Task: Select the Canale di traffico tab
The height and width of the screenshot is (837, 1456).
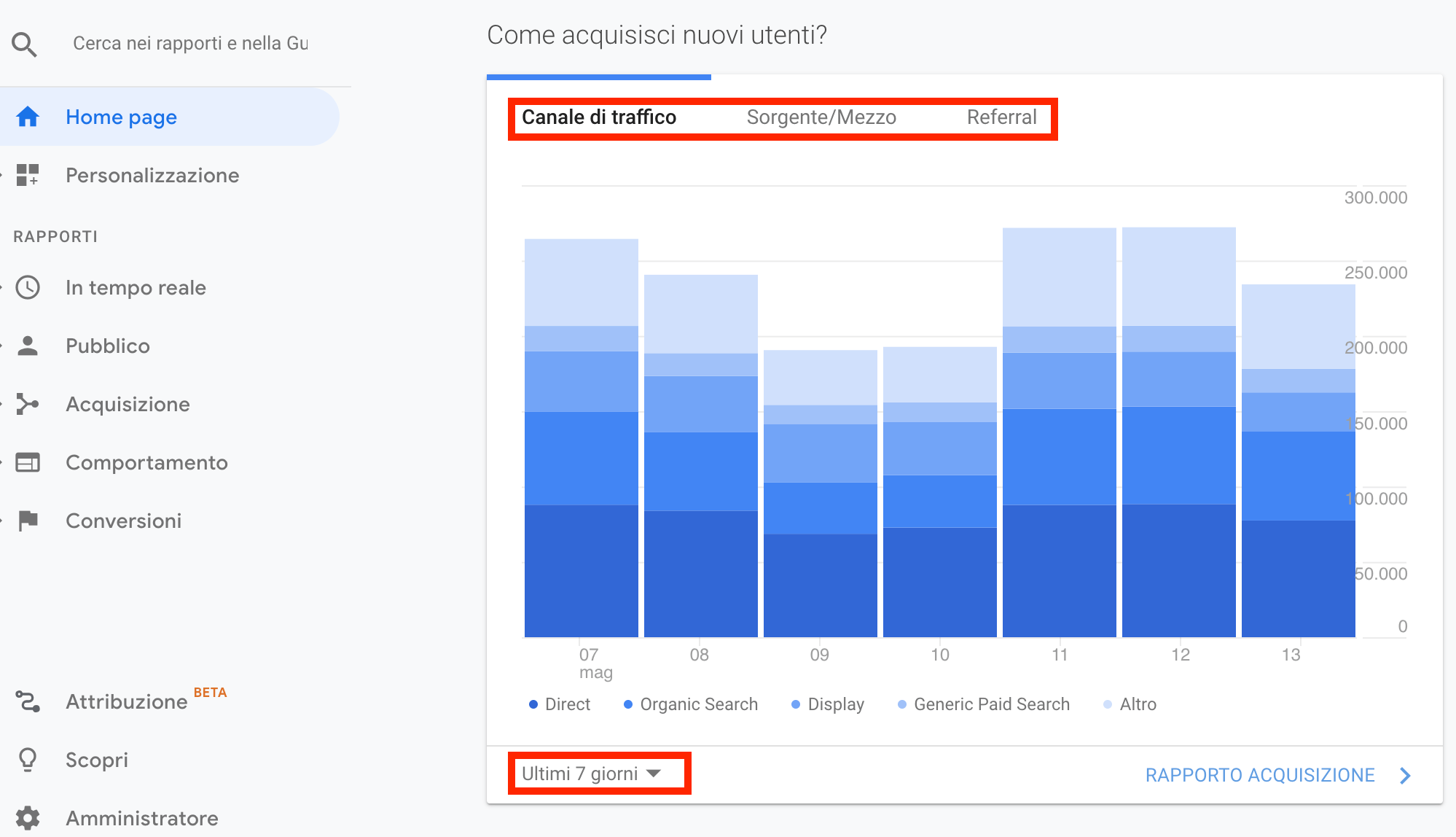Action: [599, 117]
